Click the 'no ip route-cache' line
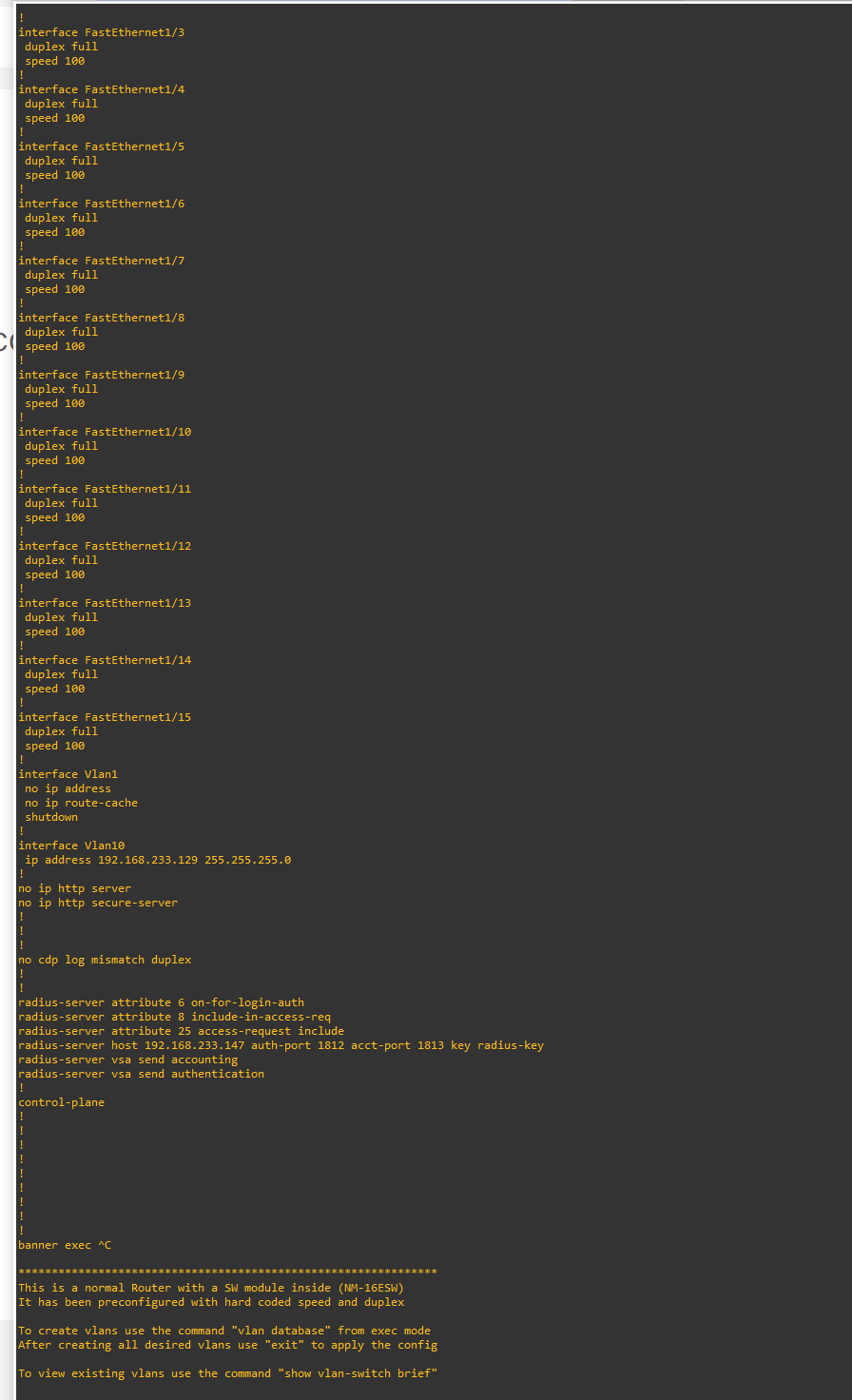 pos(82,803)
